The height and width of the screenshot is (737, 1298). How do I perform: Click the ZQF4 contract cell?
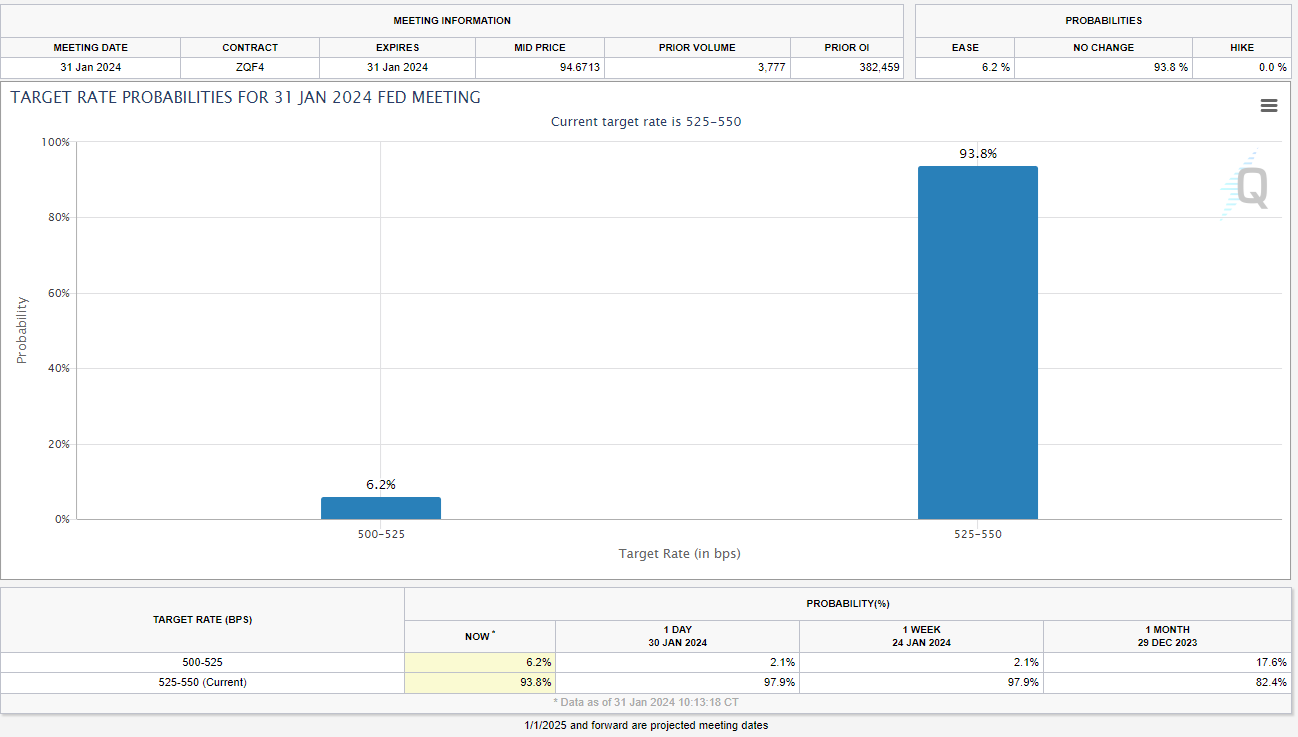tap(250, 68)
